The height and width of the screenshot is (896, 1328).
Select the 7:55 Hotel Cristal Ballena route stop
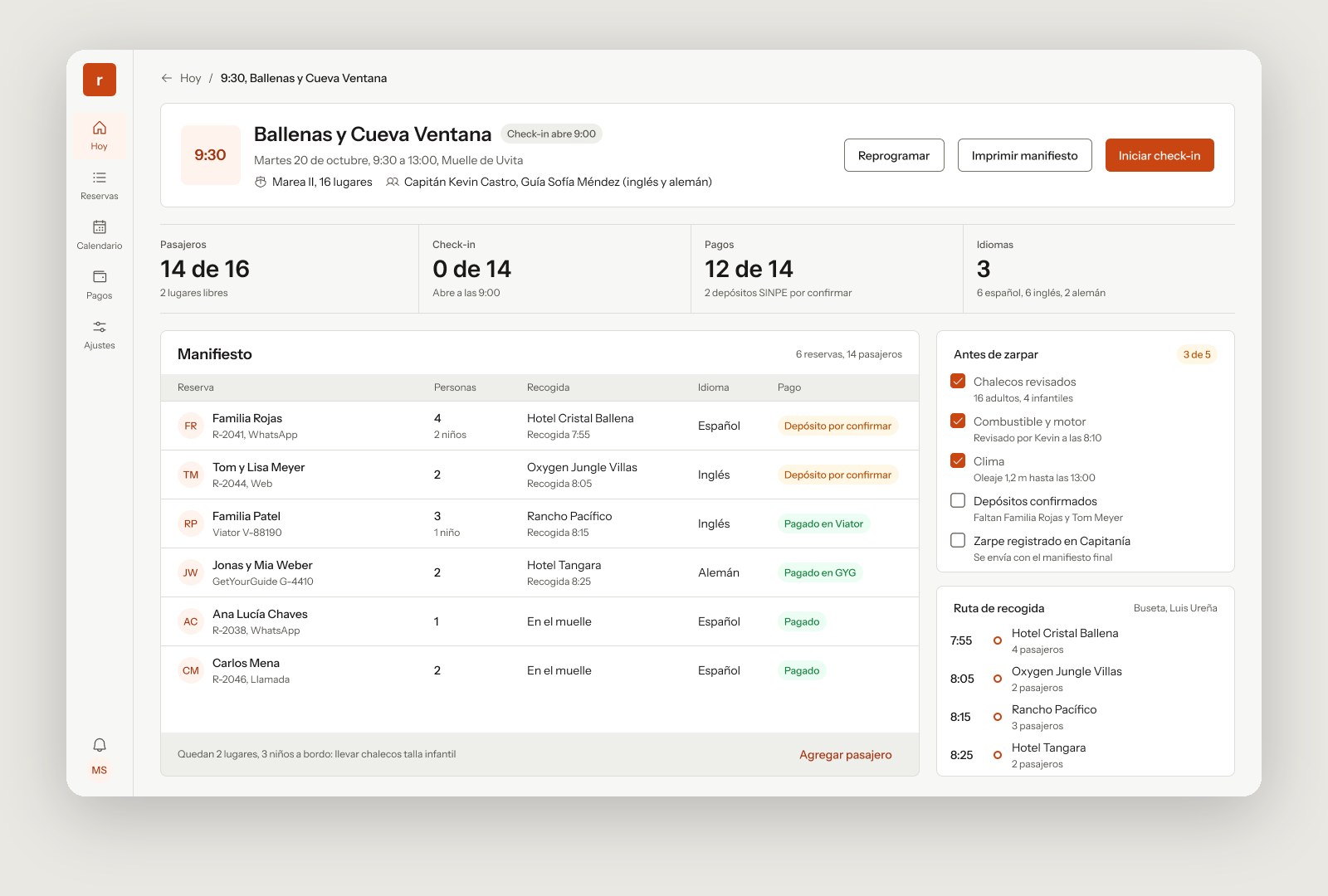coord(1085,640)
